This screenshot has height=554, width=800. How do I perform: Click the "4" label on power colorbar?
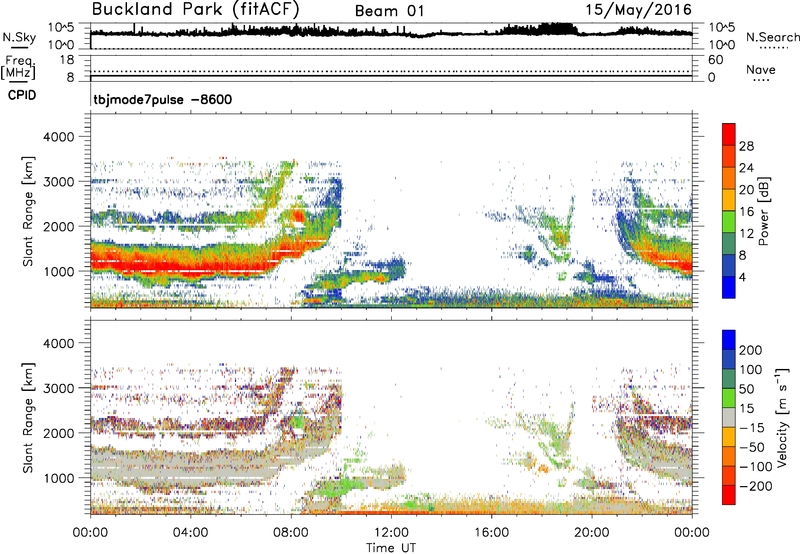(742, 277)
